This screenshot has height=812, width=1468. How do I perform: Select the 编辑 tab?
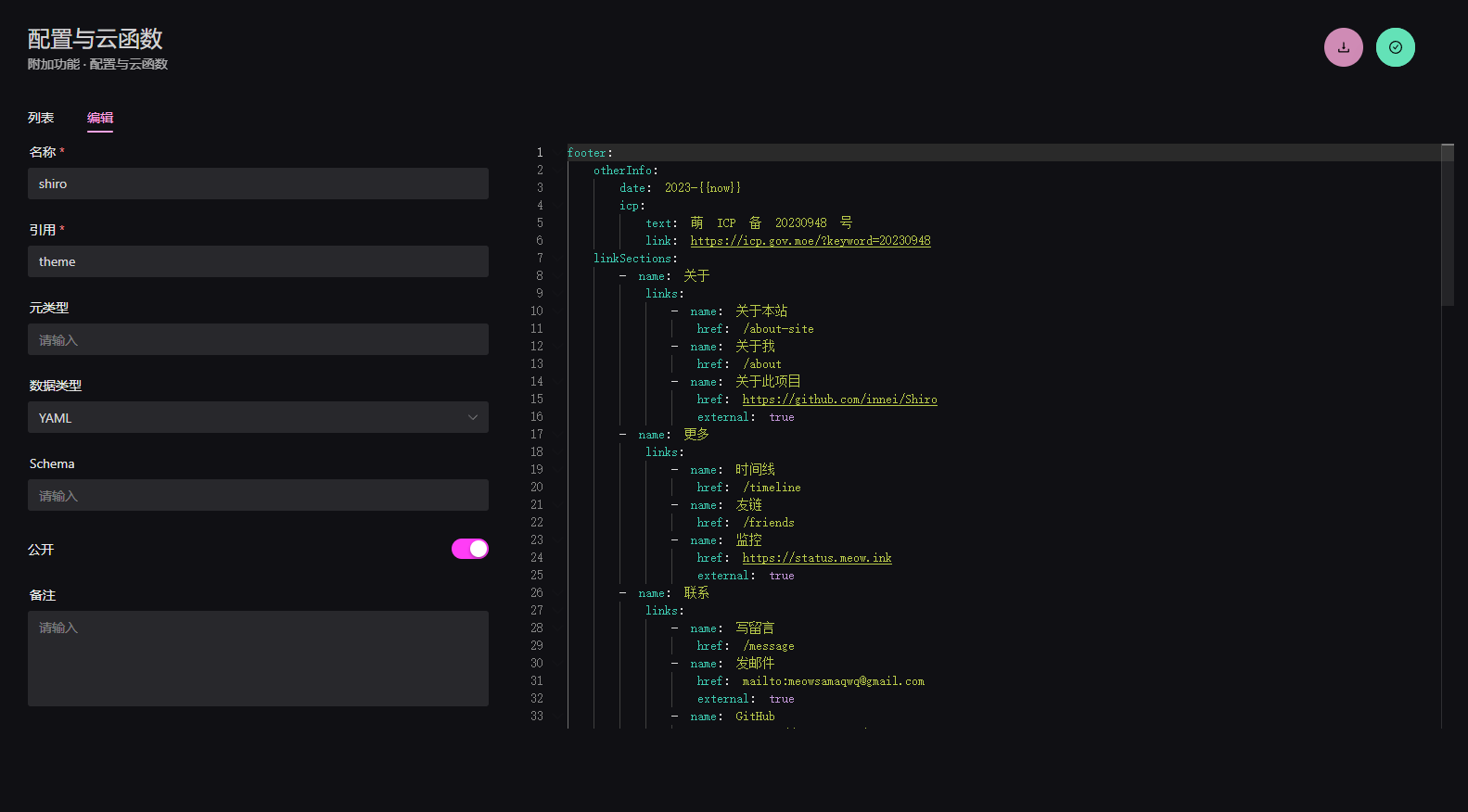coord(100,118)
